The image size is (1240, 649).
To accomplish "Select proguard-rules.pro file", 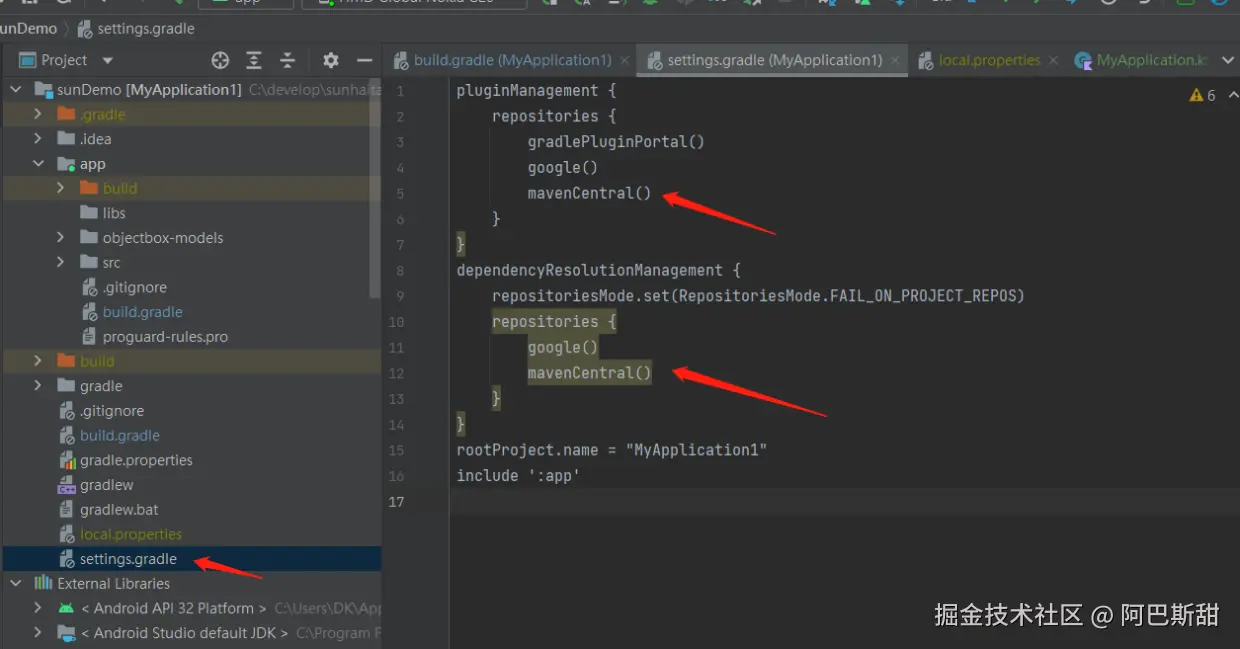I will pos(154,337).
